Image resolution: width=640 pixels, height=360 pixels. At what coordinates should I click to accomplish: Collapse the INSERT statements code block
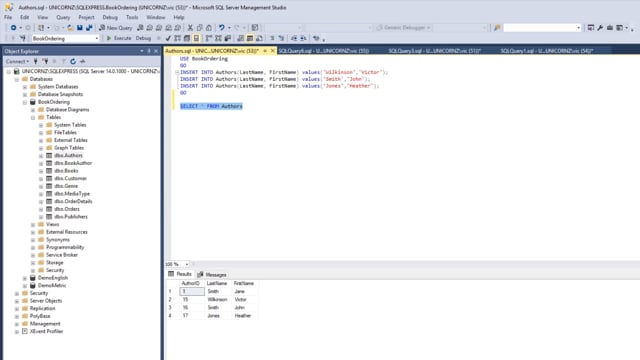pos(177,72)
